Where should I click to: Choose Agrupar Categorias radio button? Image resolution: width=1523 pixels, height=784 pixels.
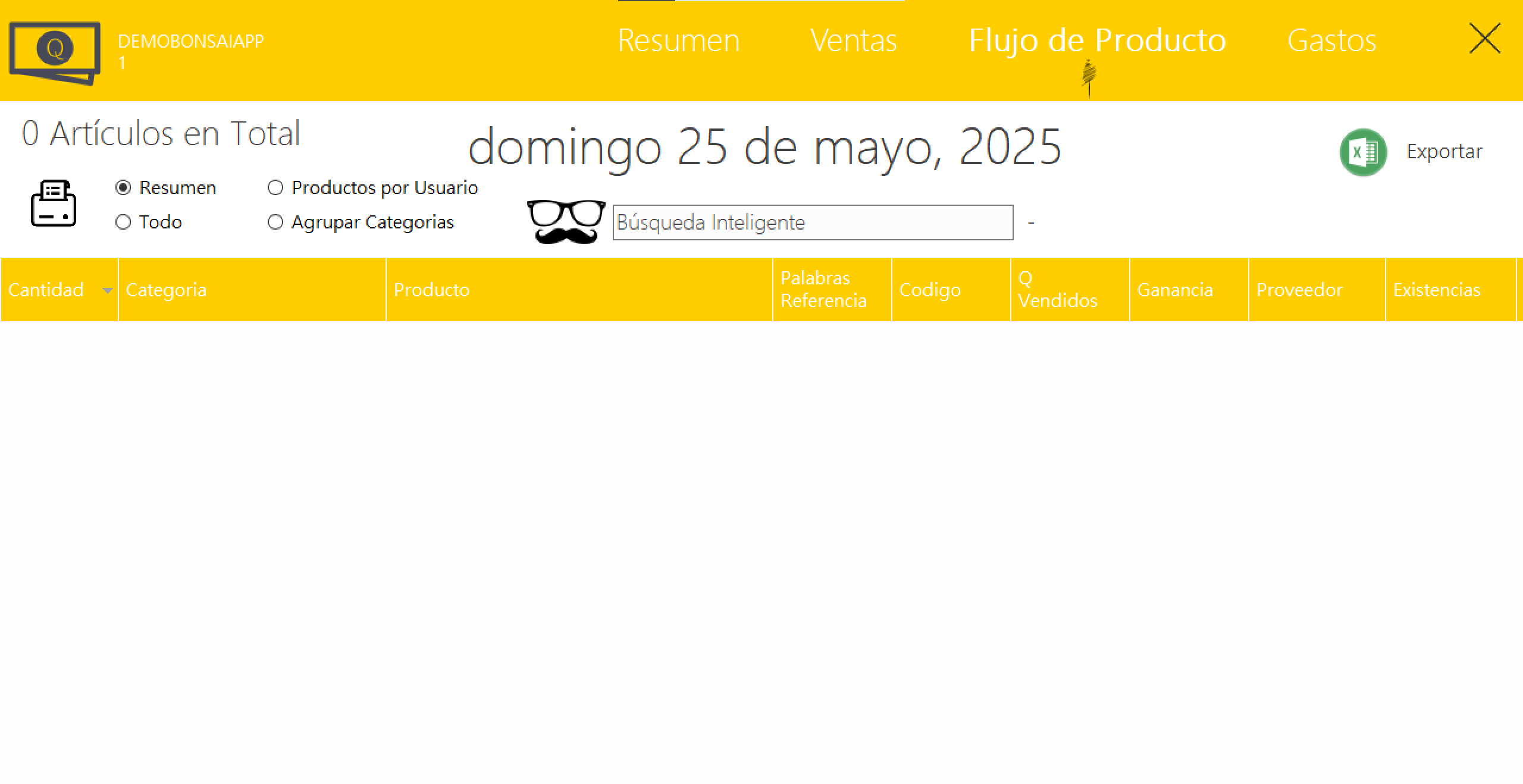(275, 222)
